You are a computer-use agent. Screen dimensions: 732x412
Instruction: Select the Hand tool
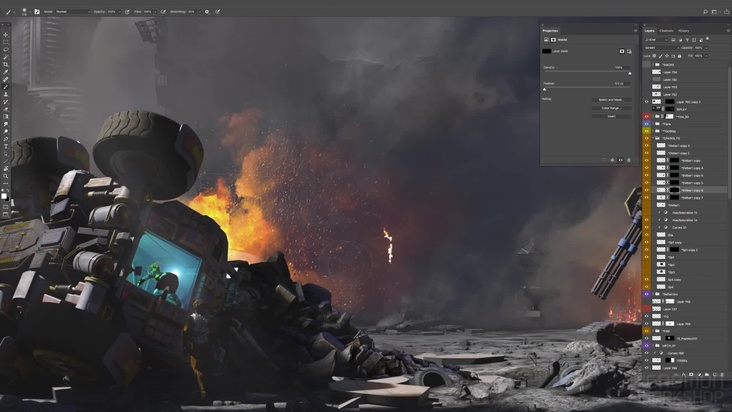(6, 169)
